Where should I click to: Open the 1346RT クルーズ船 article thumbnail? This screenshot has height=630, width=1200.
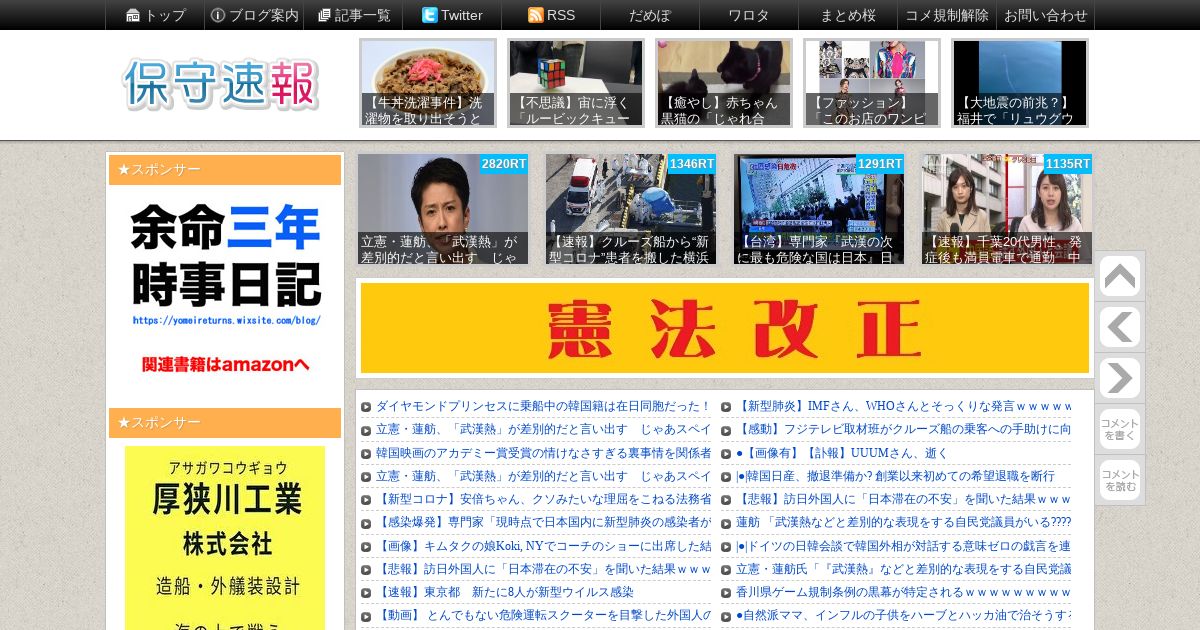pos(631,209)
